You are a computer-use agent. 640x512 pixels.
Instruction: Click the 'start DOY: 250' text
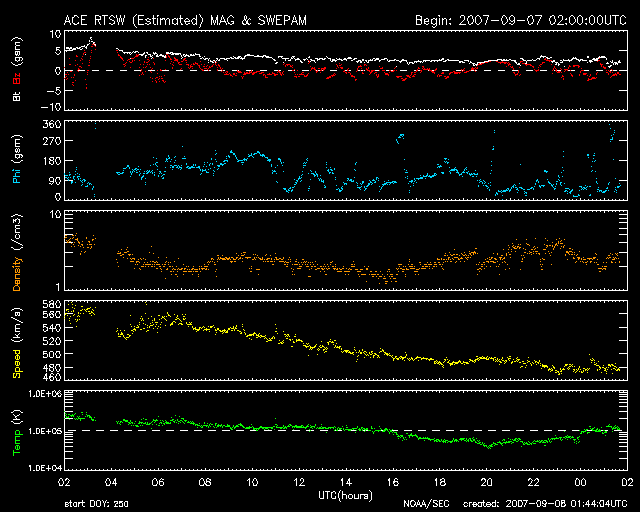96,504
